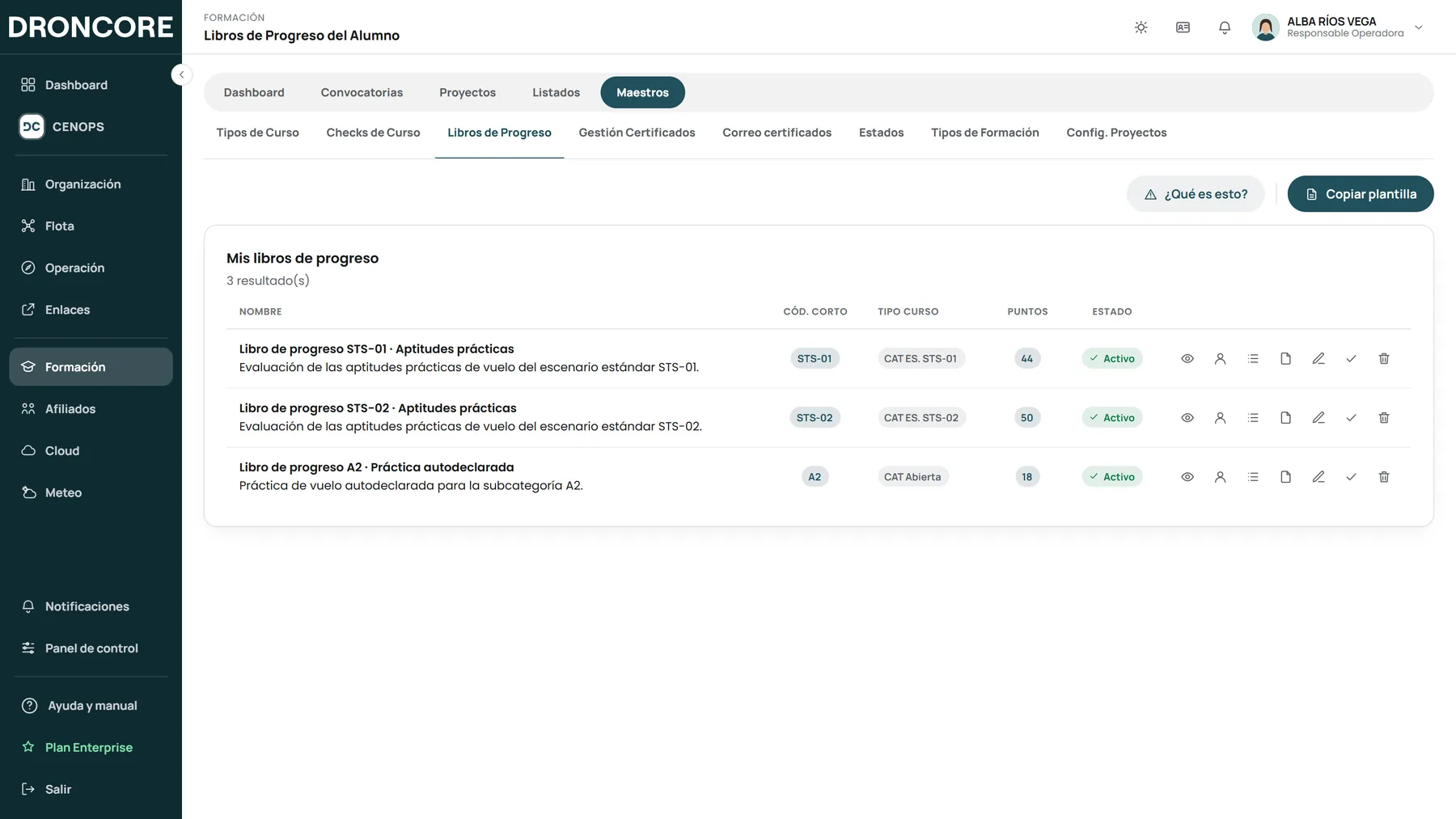The width and height of the screenshot is (1456, 819).
Task: Click the DRONCORE logo
Action: (x=91, y=27)
